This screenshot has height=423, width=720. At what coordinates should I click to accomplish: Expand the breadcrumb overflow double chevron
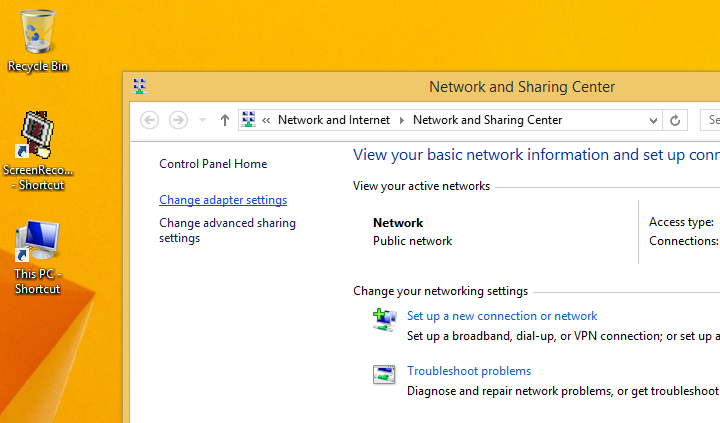tap(266, 120)
